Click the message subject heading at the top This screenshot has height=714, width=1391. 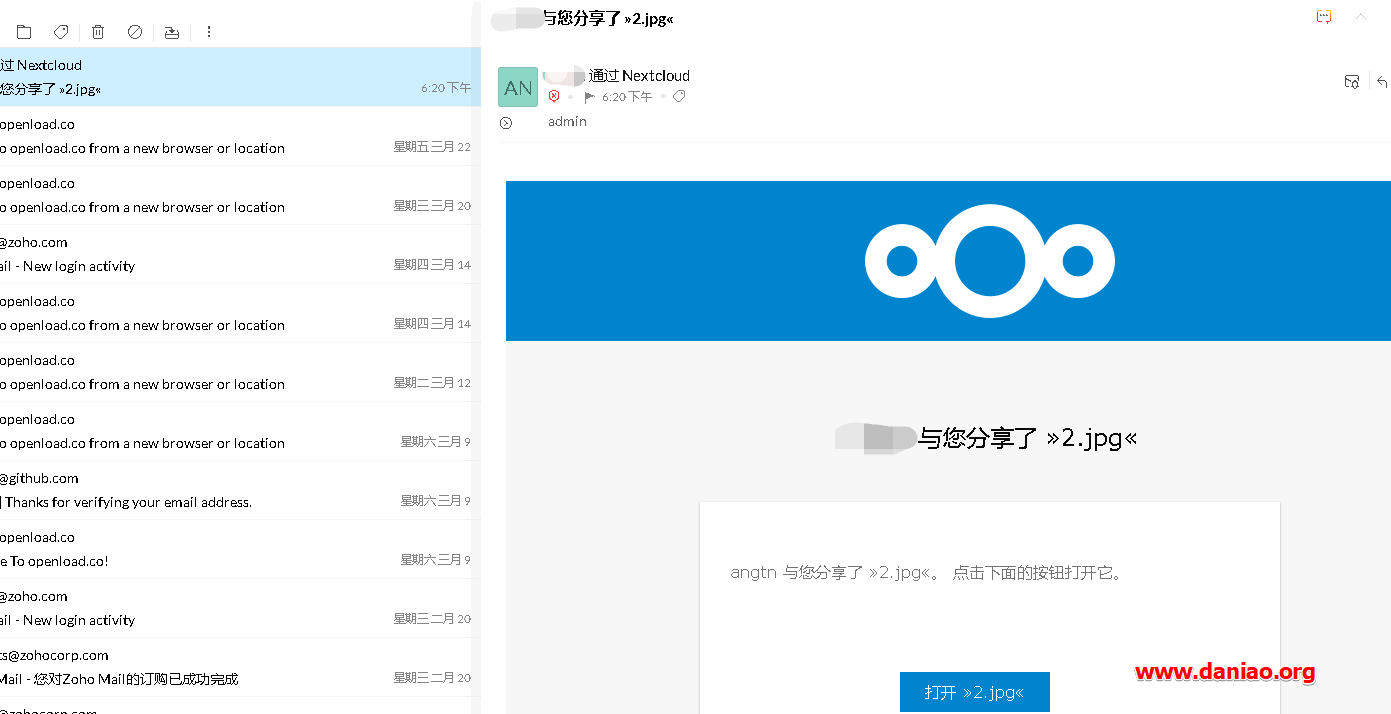pyautogui.click(x=609, y=18)
